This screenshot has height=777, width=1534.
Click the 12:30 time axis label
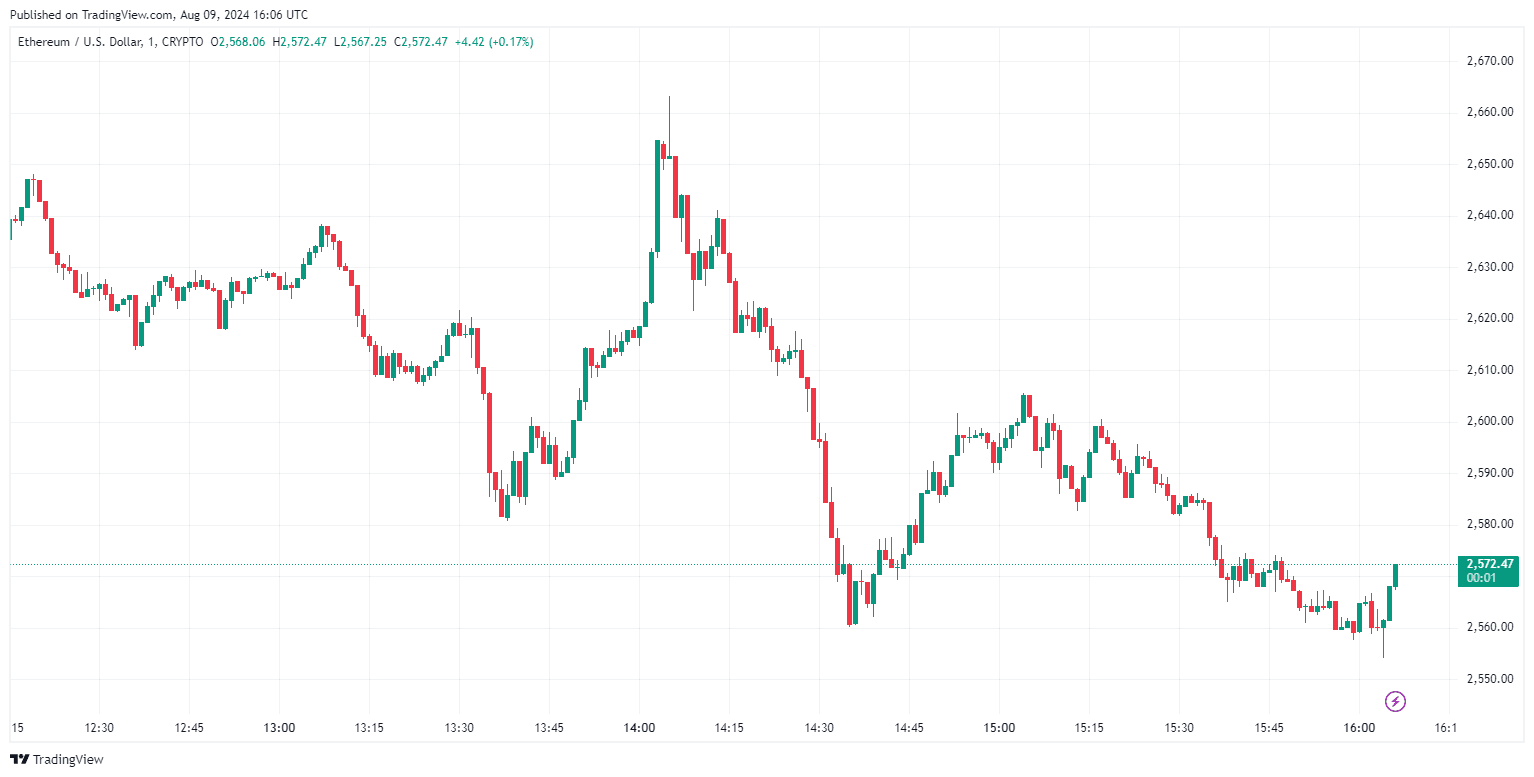point(99,728)
